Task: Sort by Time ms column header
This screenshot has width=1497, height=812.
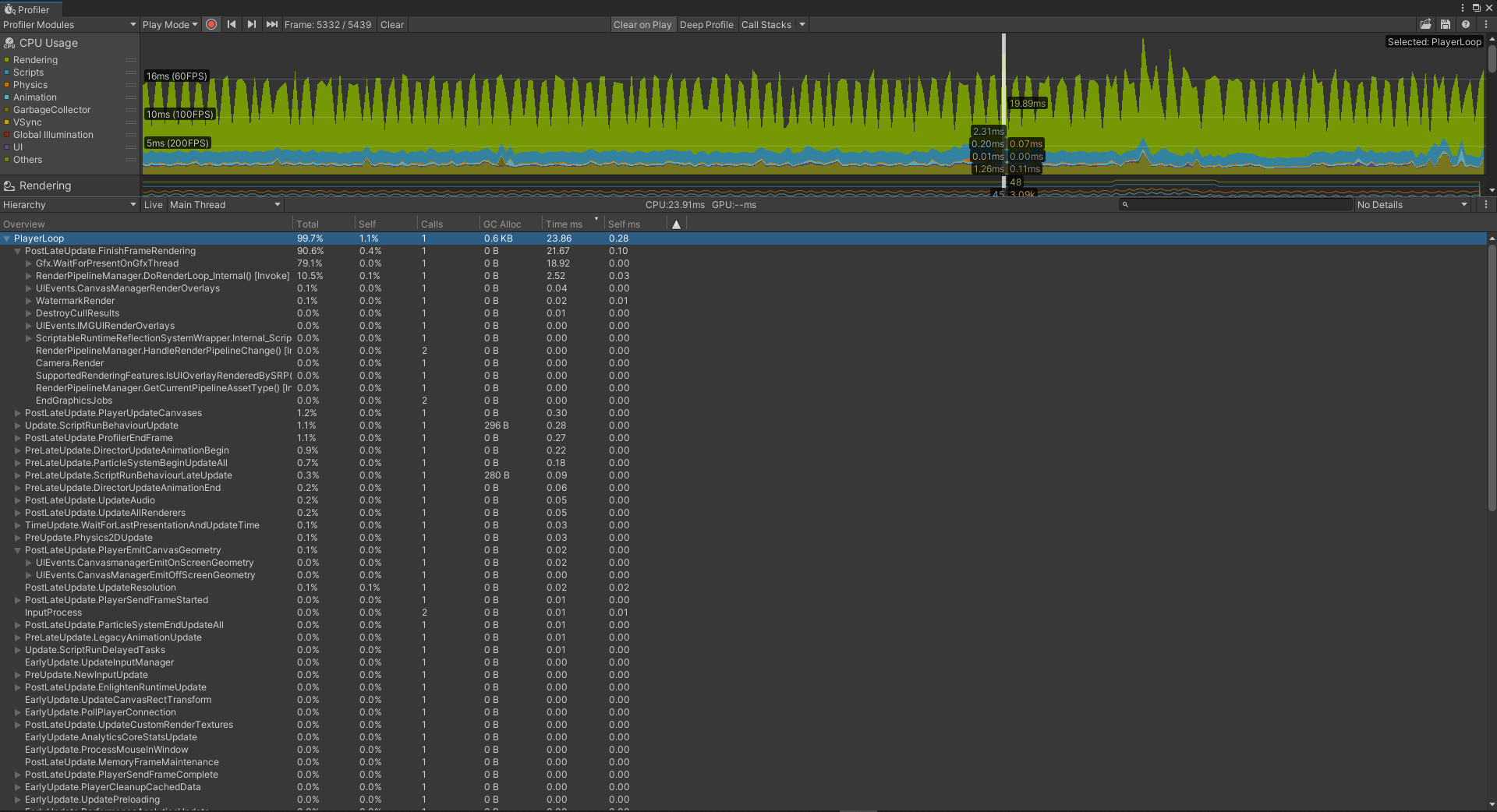Action: (572, 224)
